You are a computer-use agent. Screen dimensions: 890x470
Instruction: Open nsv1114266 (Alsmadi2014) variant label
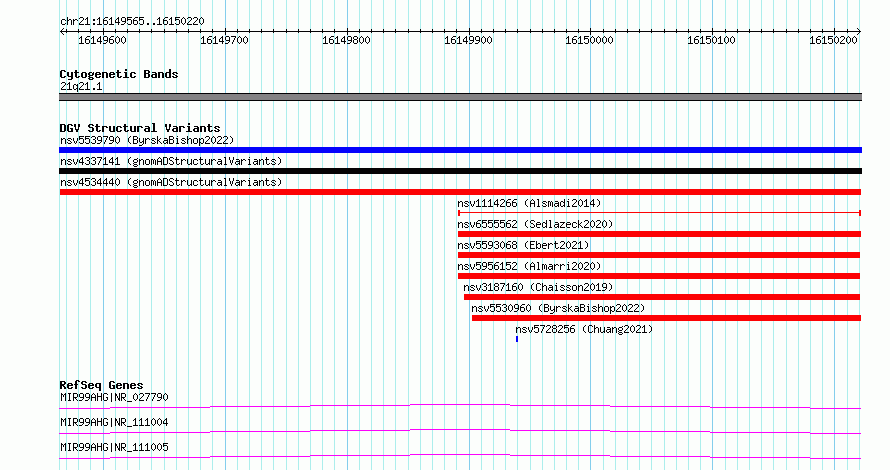point(529,203)
